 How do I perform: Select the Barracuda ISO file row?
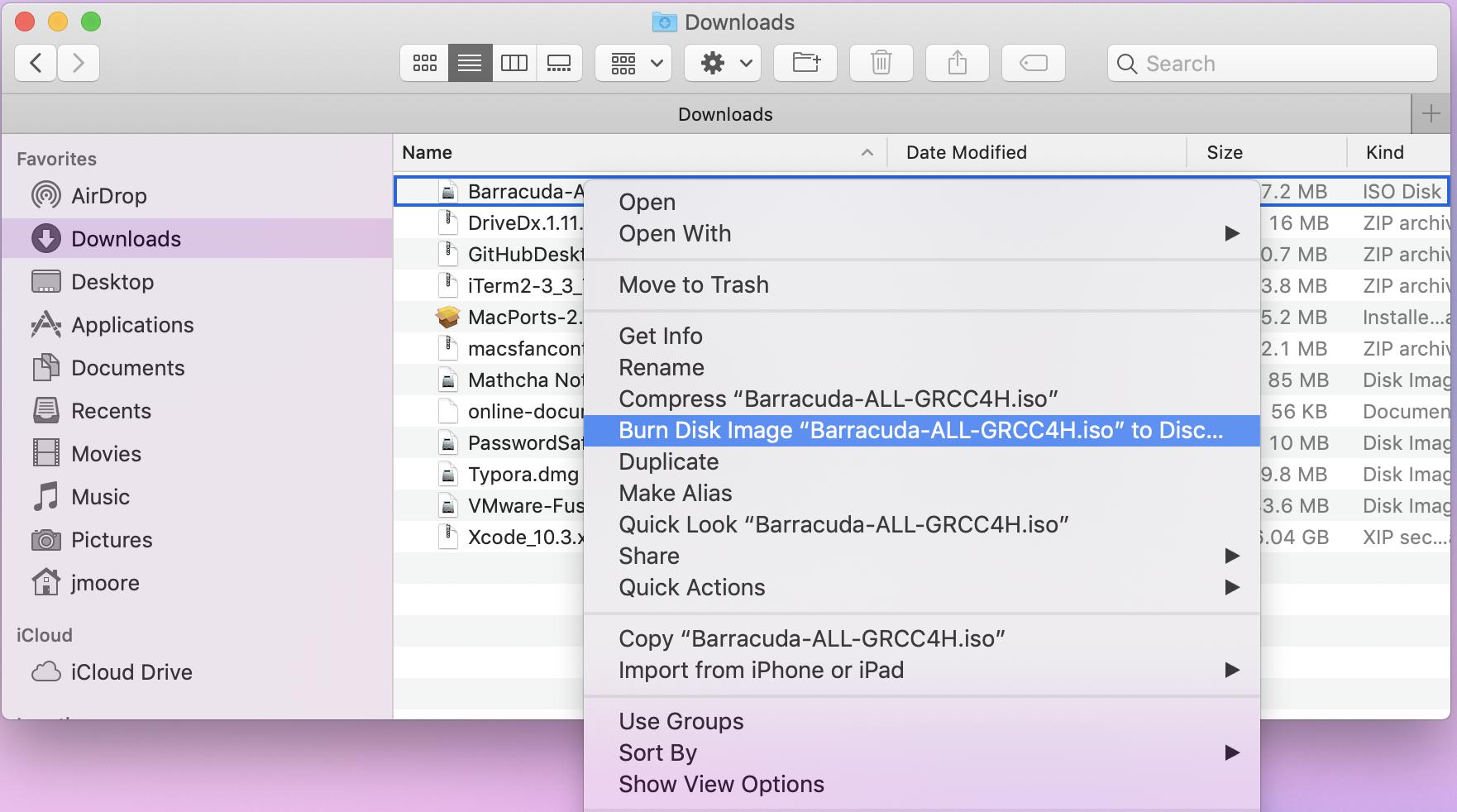point(490,192)
